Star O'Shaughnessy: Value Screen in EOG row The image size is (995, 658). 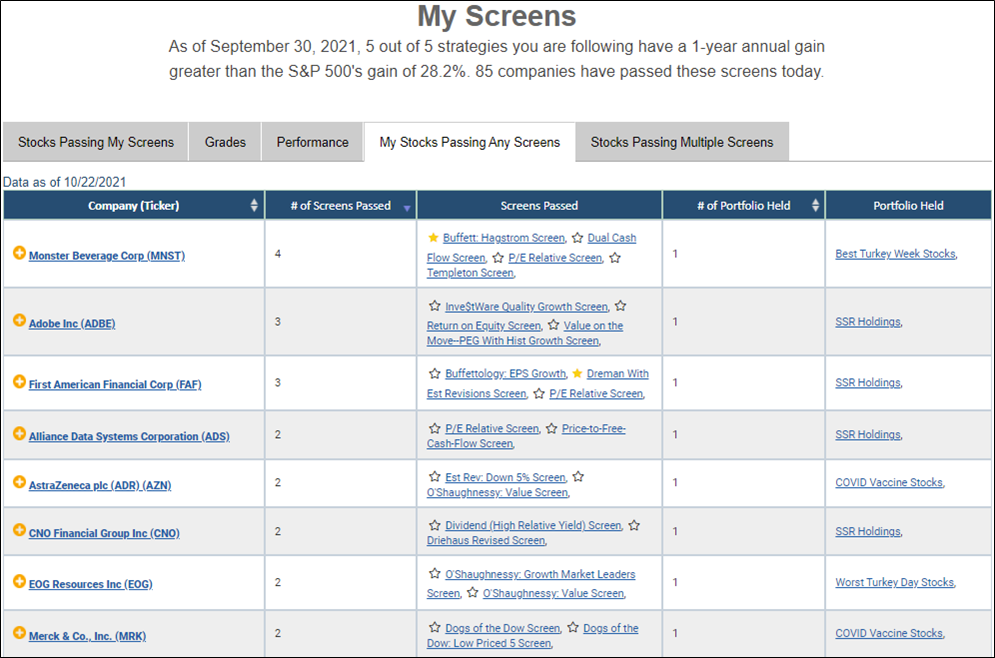(x=473, y=593)
